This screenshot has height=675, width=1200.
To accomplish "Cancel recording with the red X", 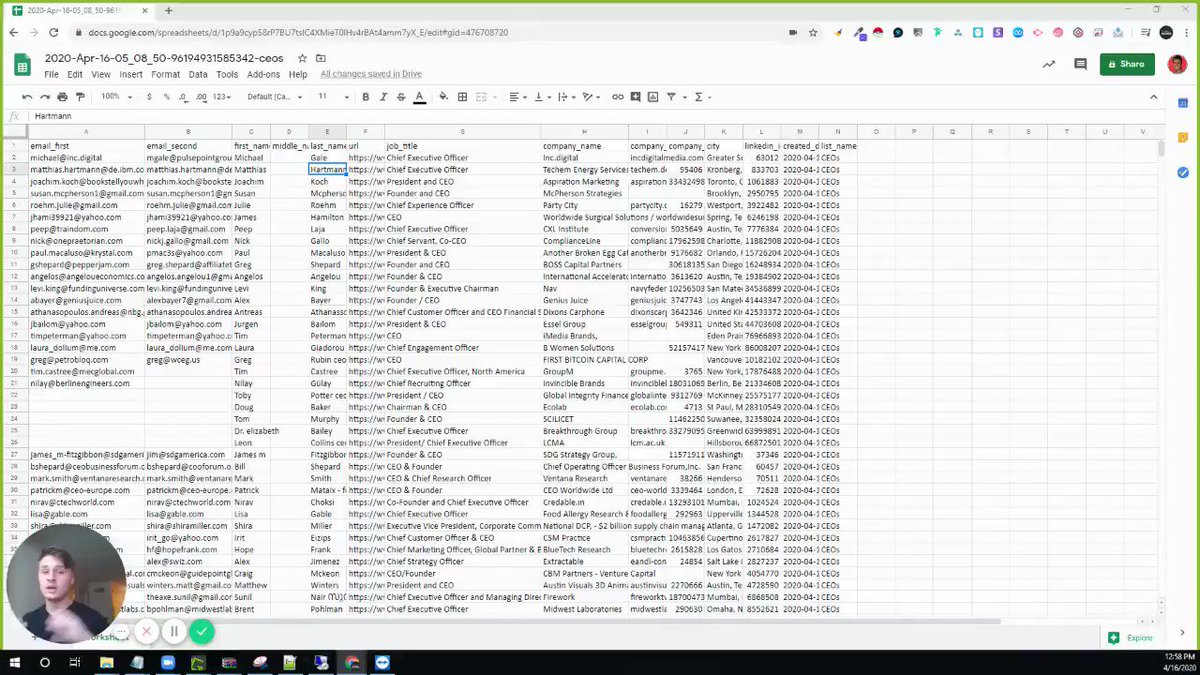I will (146, 631).
